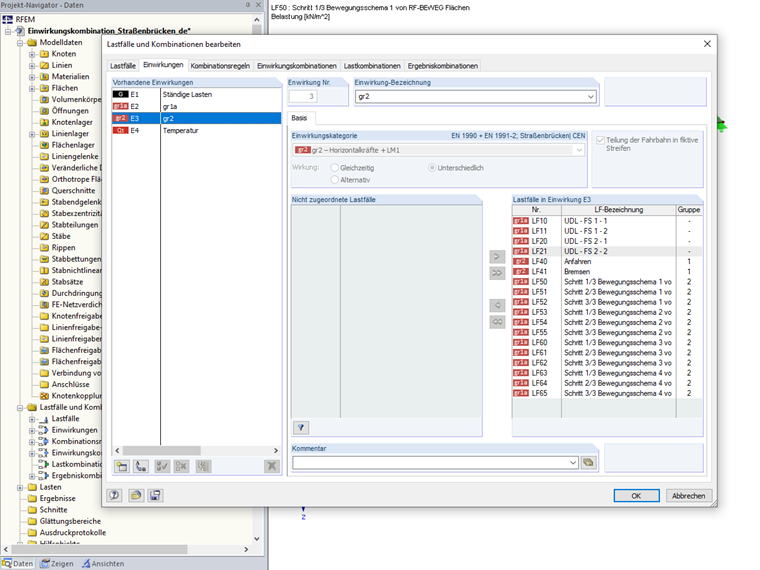The height and width of the screenshot is (570, 760).
Task: Open Ansichten tab in navigator
Action: 103,564
